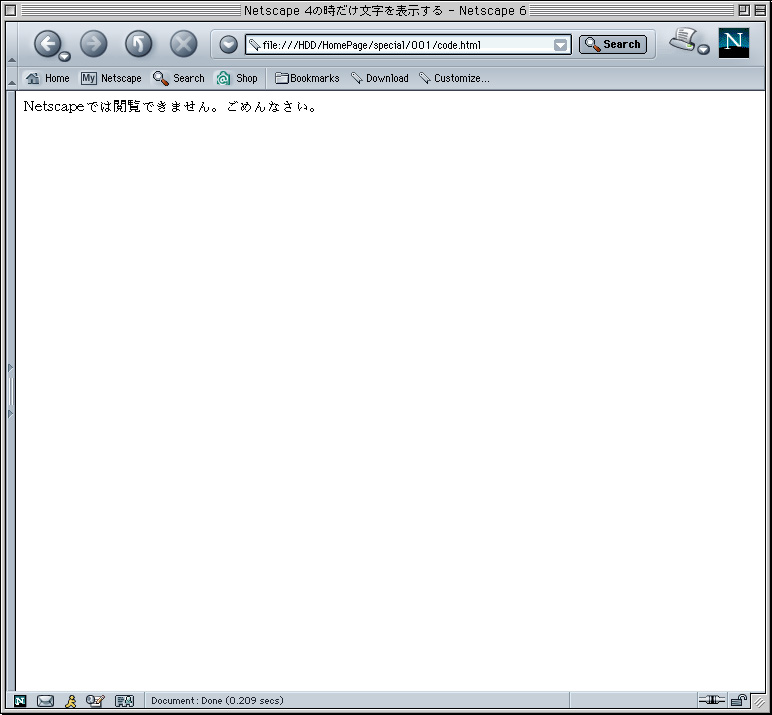Image resolution: width=772 pixels, height=715 pixels.
Task: Go forward with the Forward arrow button
Action: tap(94, 44)
